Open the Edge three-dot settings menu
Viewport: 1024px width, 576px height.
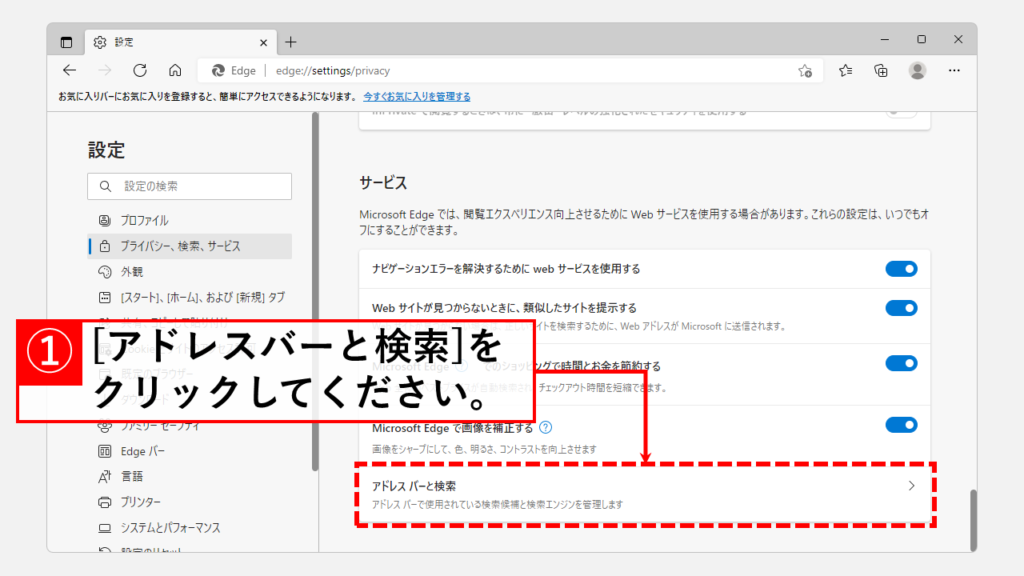point(954,71)
